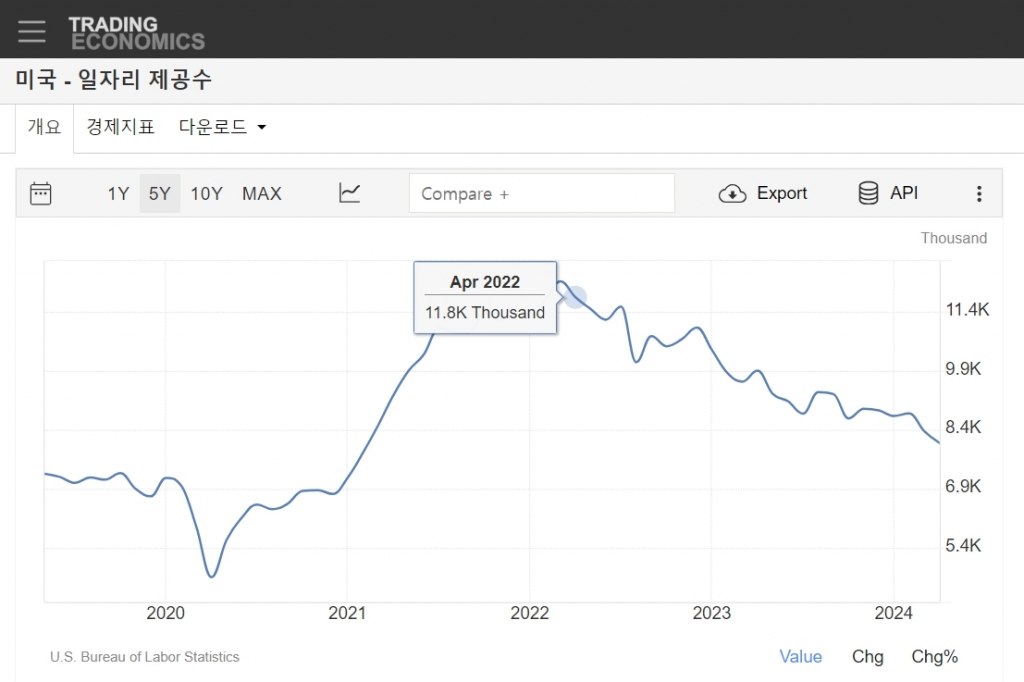
Task: Select the MAX time range
Action: point(262,194)
